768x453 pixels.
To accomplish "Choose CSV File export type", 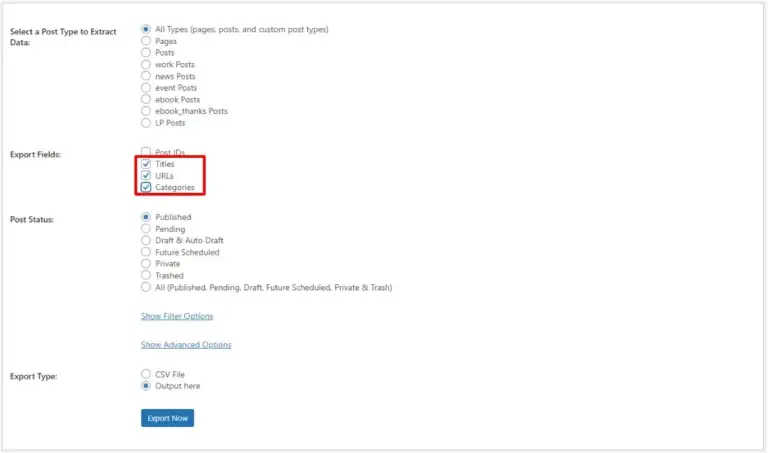I will coord(146,374).
